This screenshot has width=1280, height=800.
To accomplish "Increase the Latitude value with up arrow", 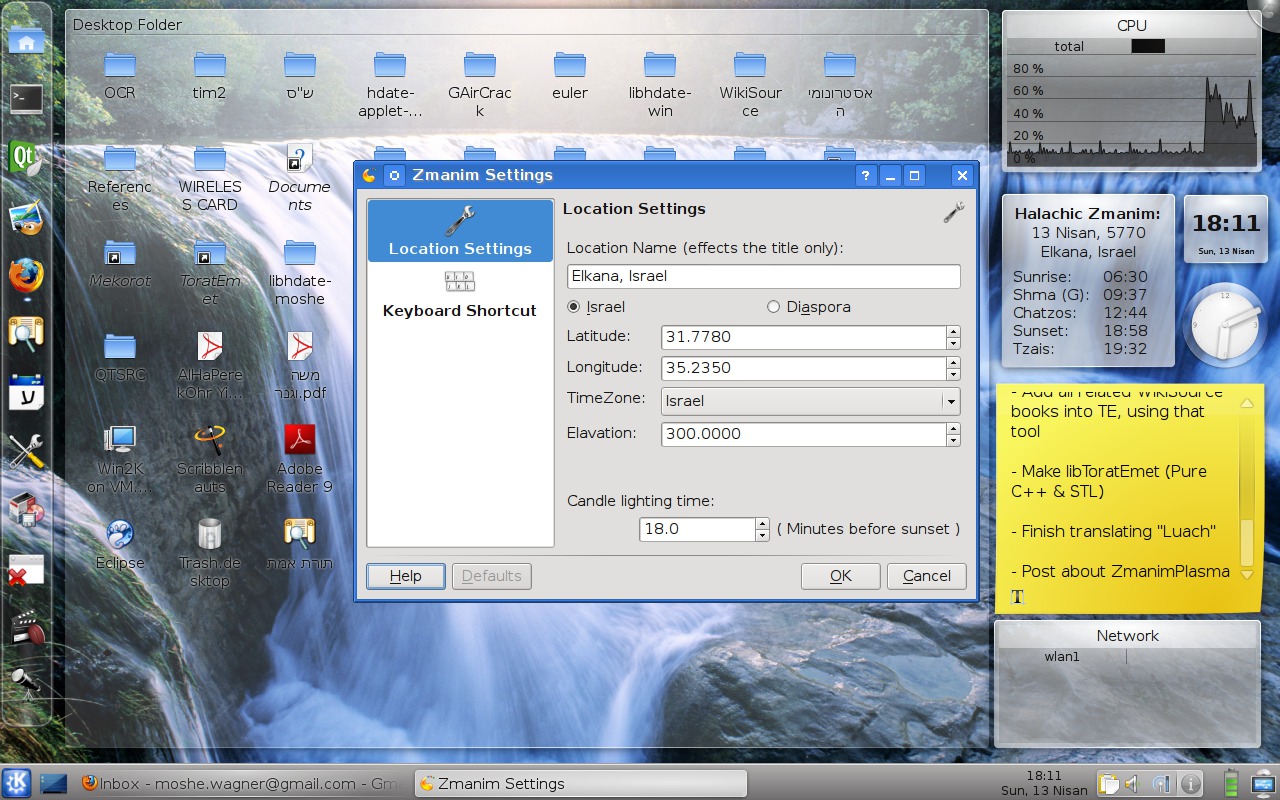I will [x=953, y=331].
